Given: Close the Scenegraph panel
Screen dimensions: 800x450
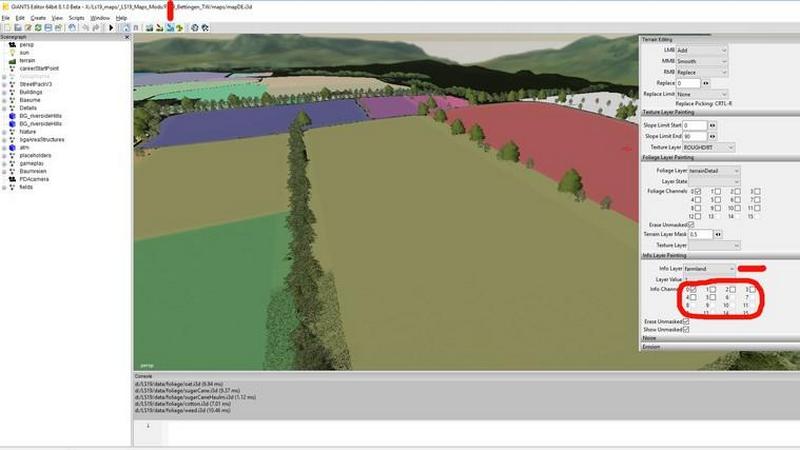Looking at the screenshot, I should click(128, 36).
